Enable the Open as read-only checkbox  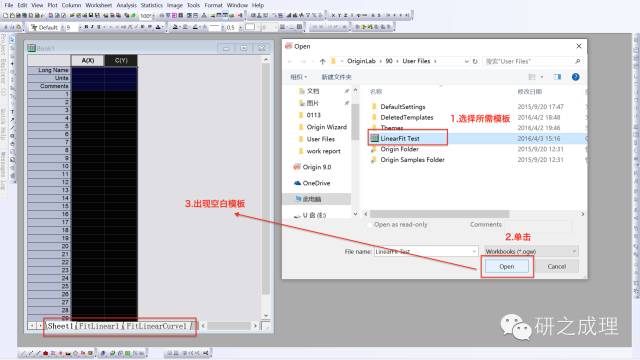tap(370, 224)
